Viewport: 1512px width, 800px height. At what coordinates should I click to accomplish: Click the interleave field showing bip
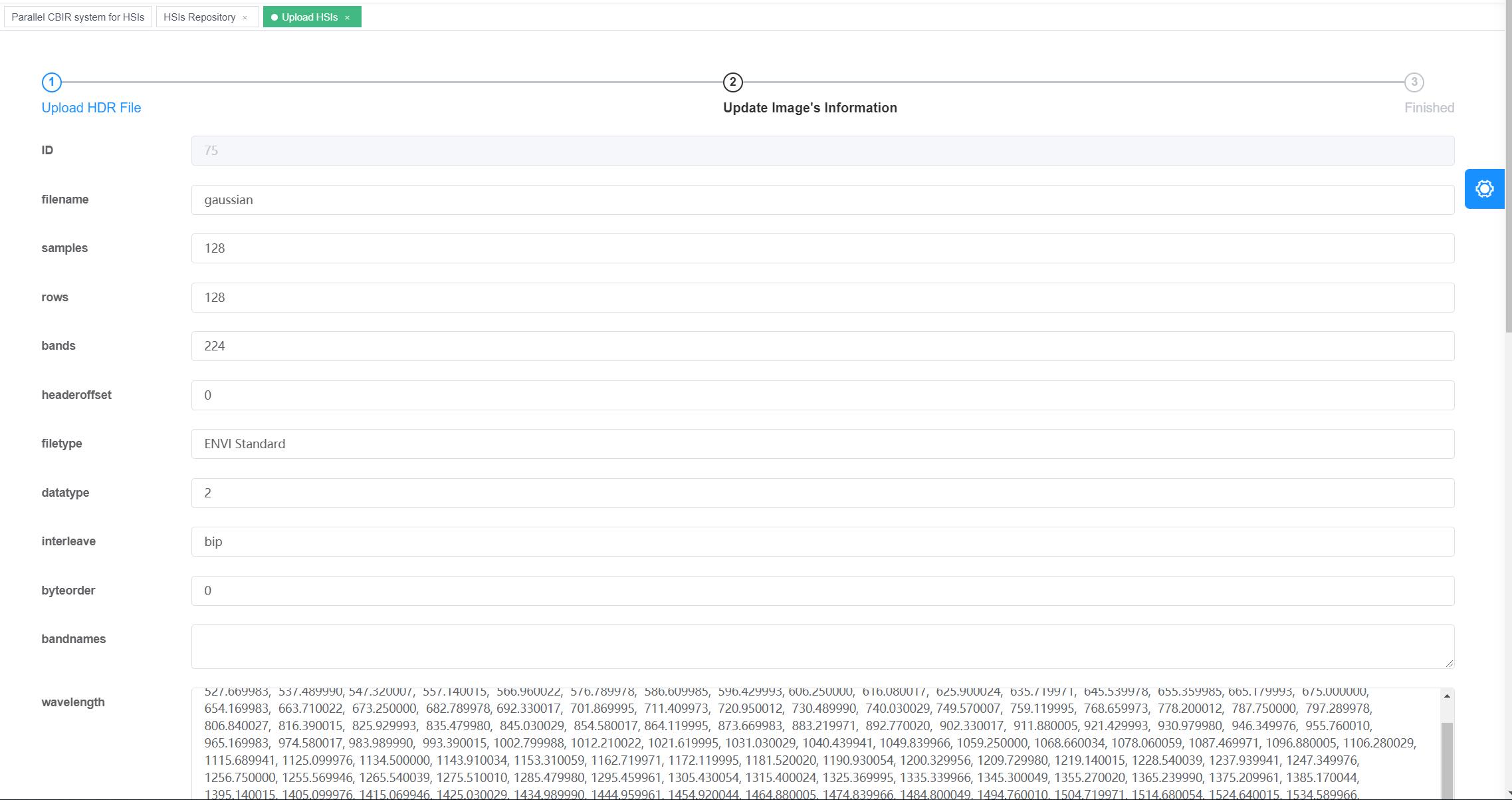[x=822, y=541]
